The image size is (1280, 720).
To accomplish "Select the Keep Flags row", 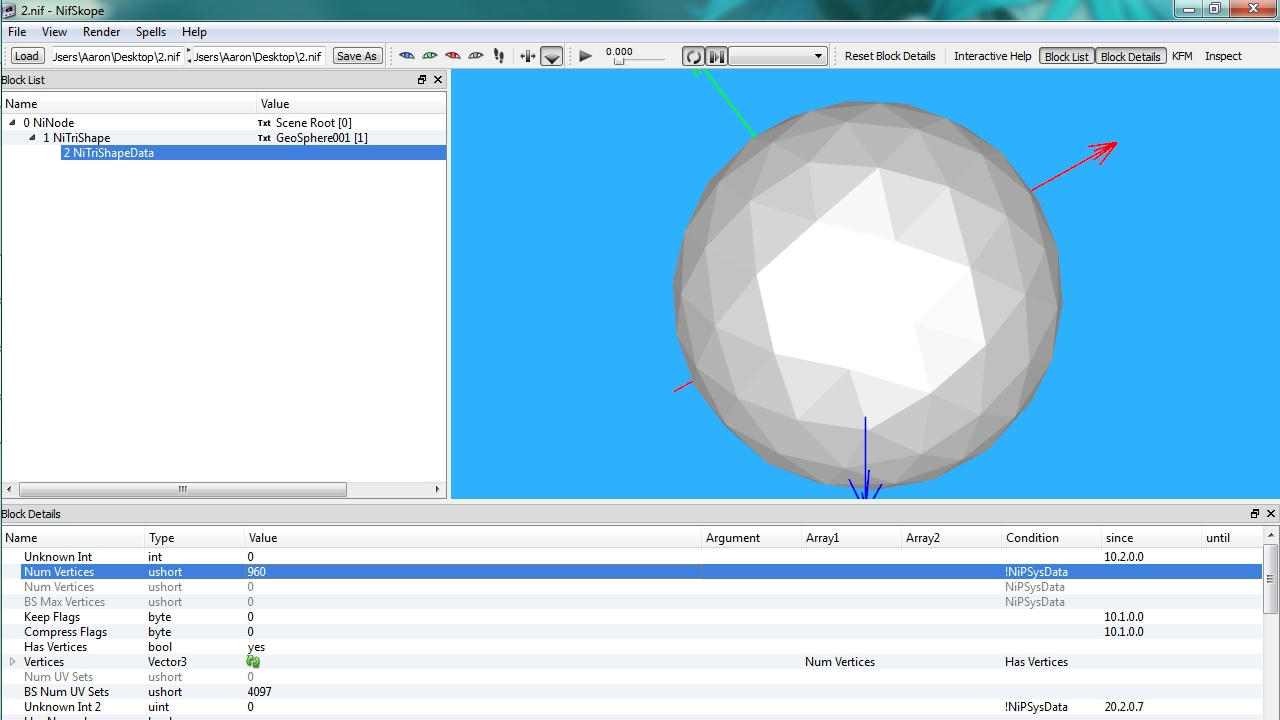I will pos(632,617).
